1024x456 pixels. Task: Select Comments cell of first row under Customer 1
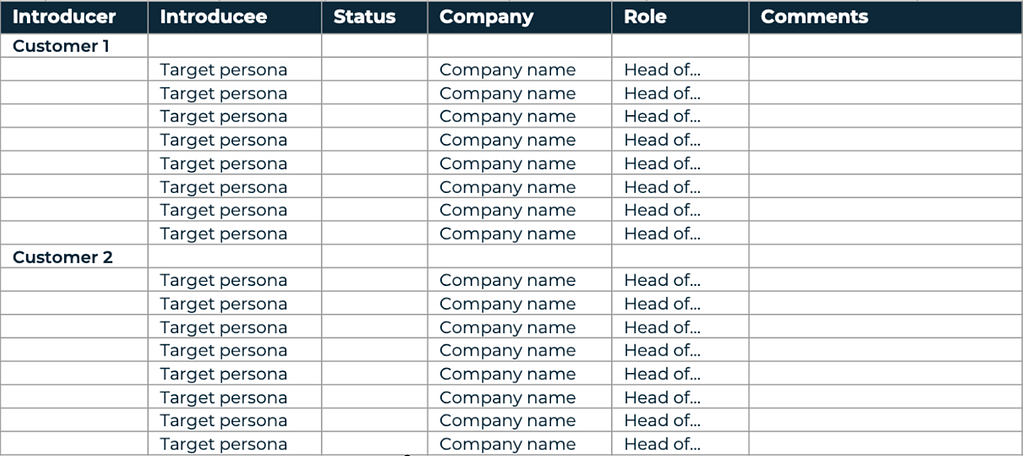886,69
